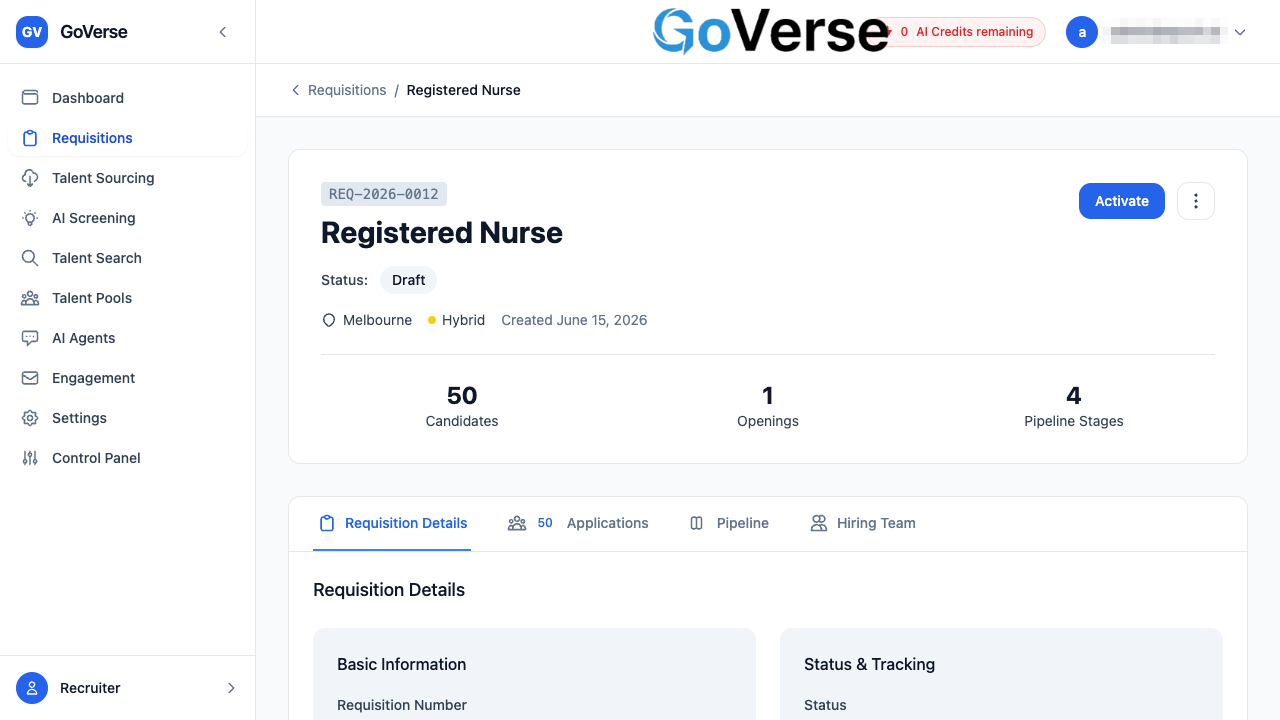The width and height of the screenshot is (1280, 720).
Task: Click the Talent Pools people icon
Action: pyautogui.click(x=30, y=298)
